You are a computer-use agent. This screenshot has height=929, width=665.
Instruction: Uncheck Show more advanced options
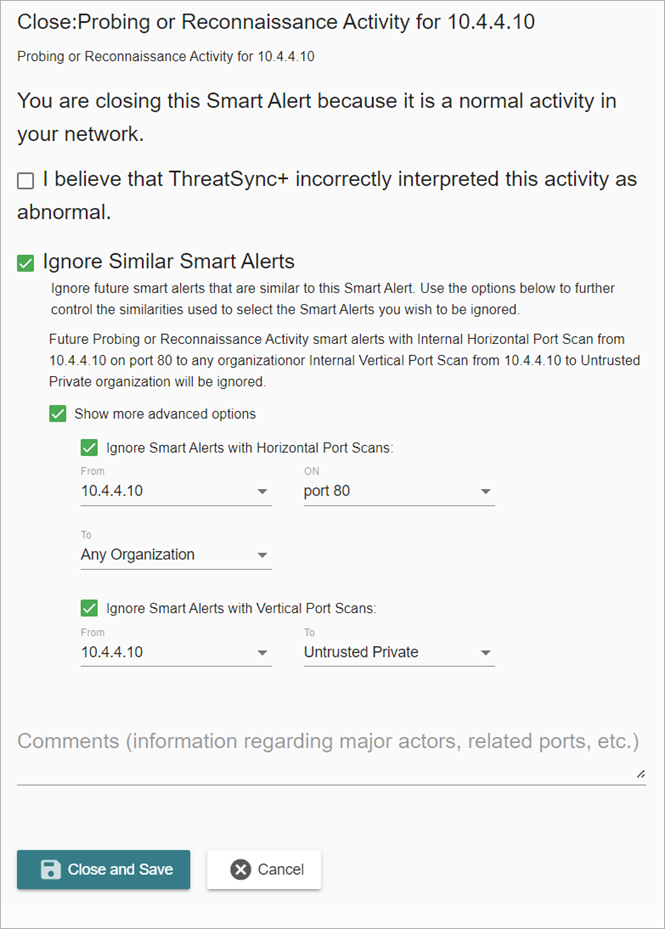coord(57,413)
